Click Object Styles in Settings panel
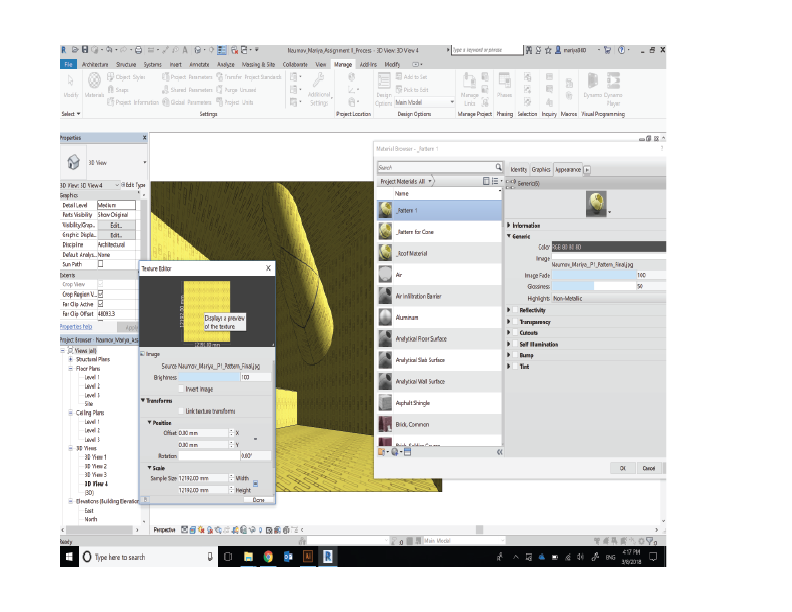 click(x=126, y=77)
